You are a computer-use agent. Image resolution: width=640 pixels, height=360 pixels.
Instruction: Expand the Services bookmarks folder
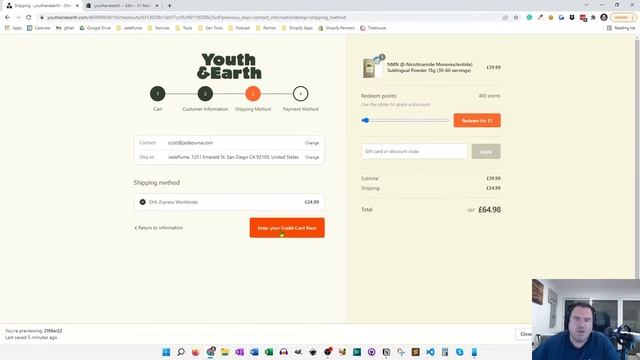(158, 28)
